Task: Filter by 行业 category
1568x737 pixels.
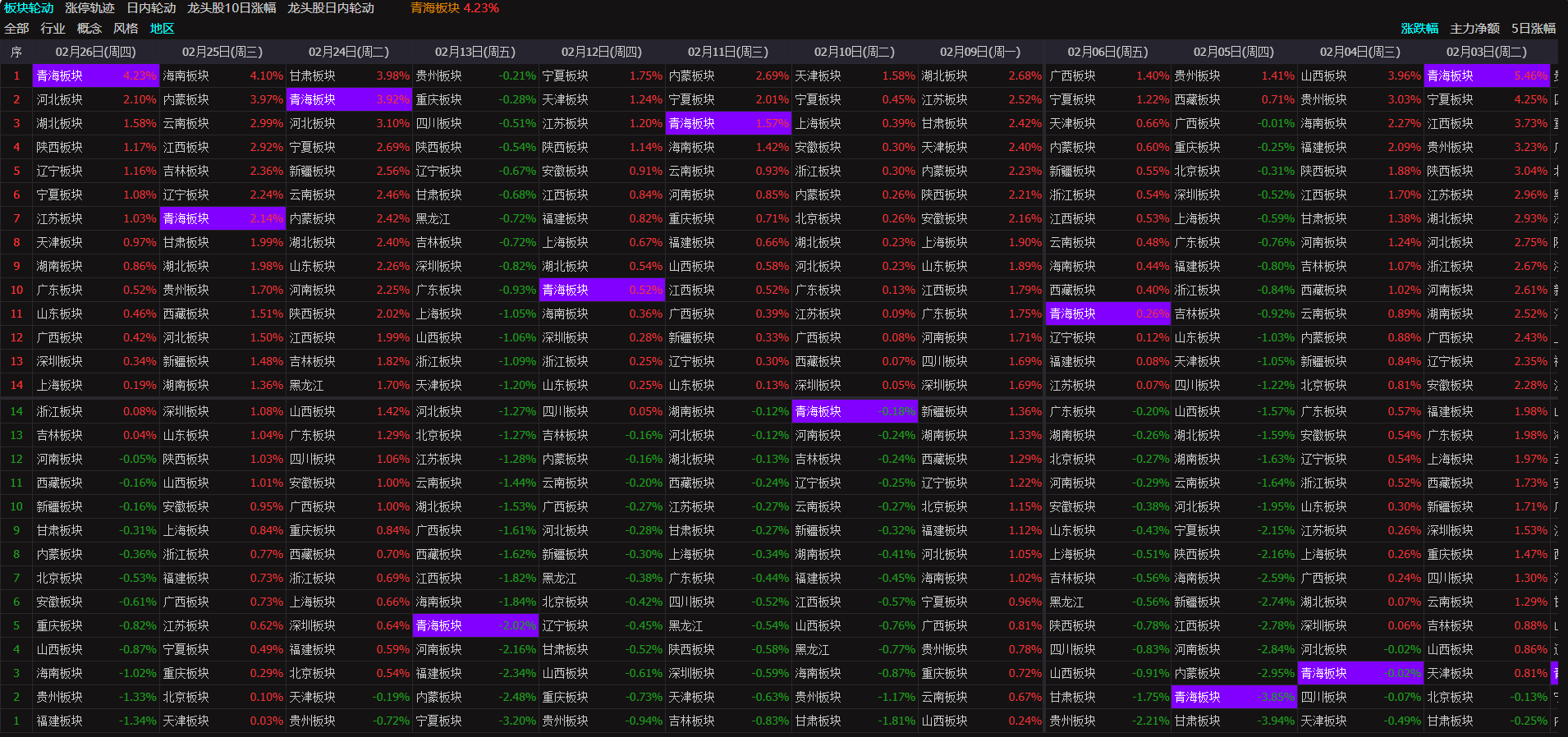Action: coord(53,29)
